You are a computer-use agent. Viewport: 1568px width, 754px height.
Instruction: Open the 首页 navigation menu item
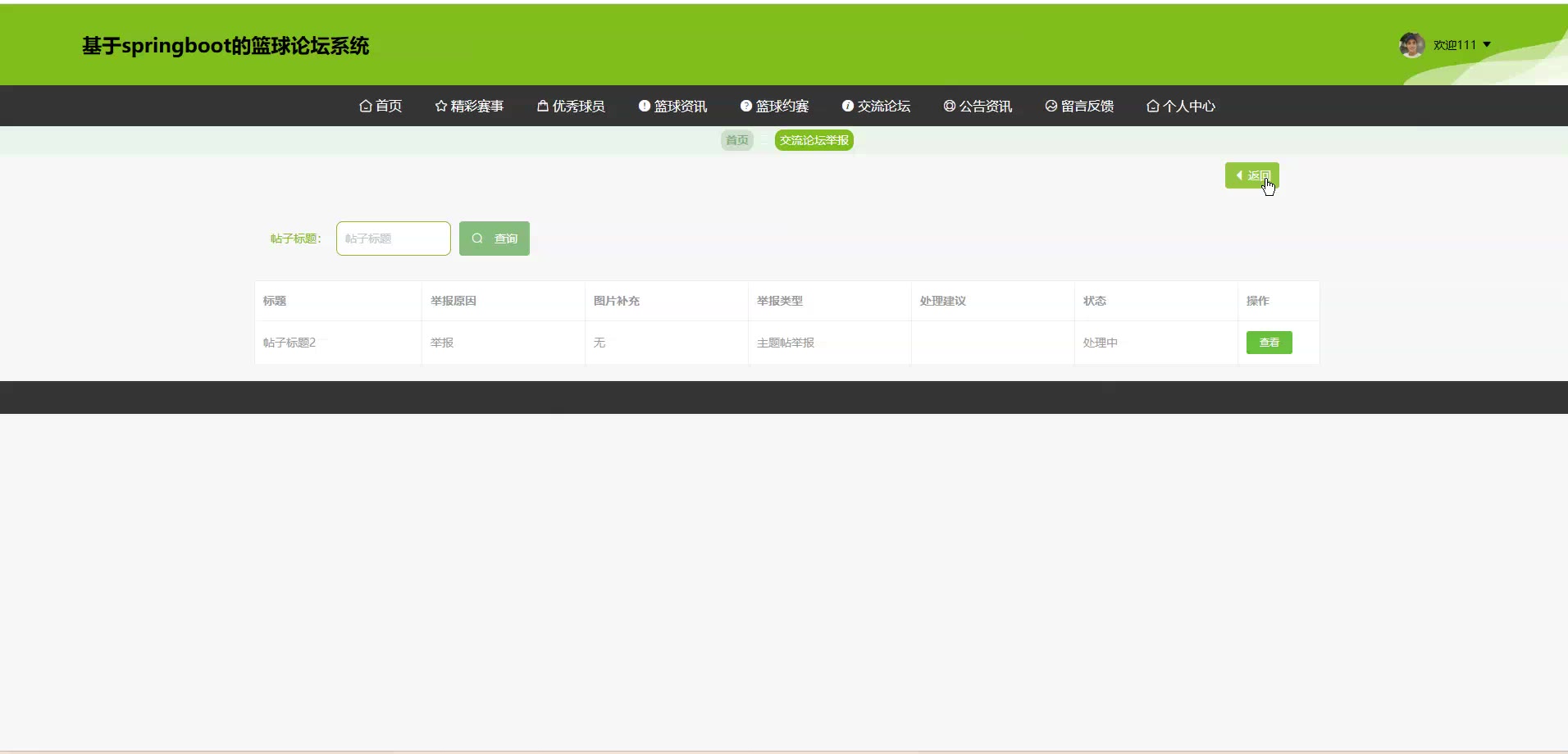pyautogui.click(x=381, y=106)
